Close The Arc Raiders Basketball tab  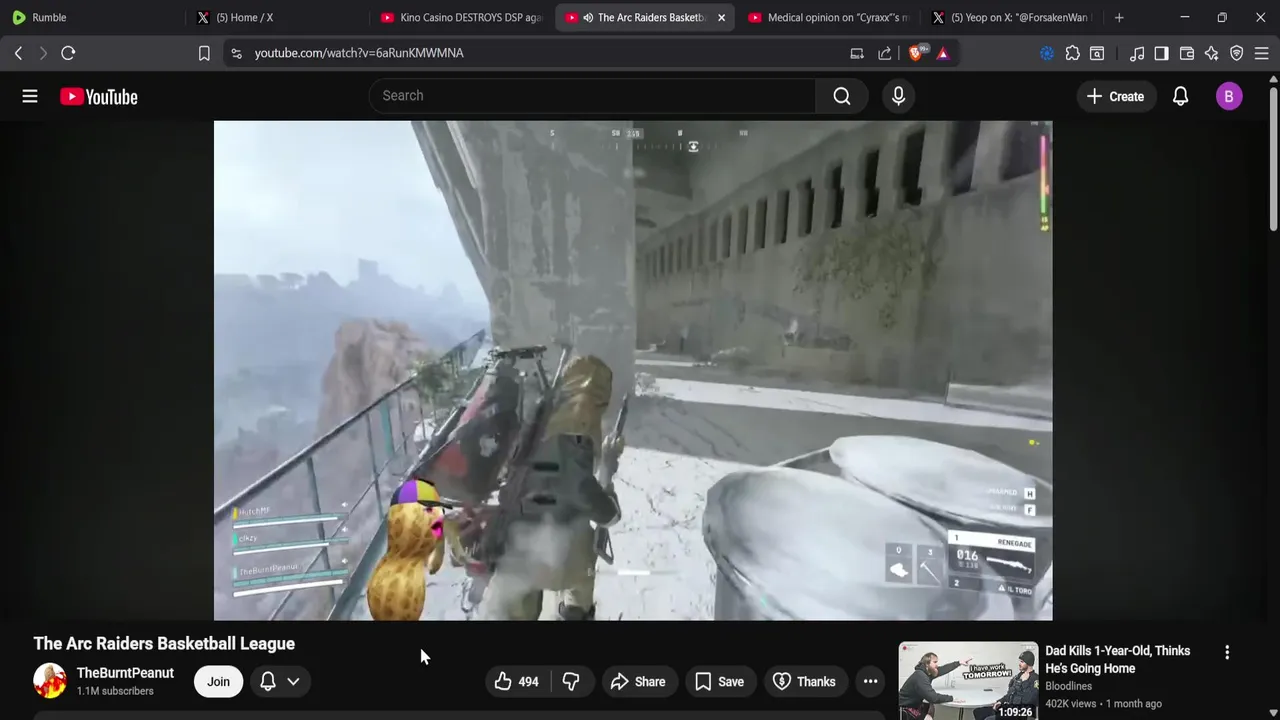[721, 18]
